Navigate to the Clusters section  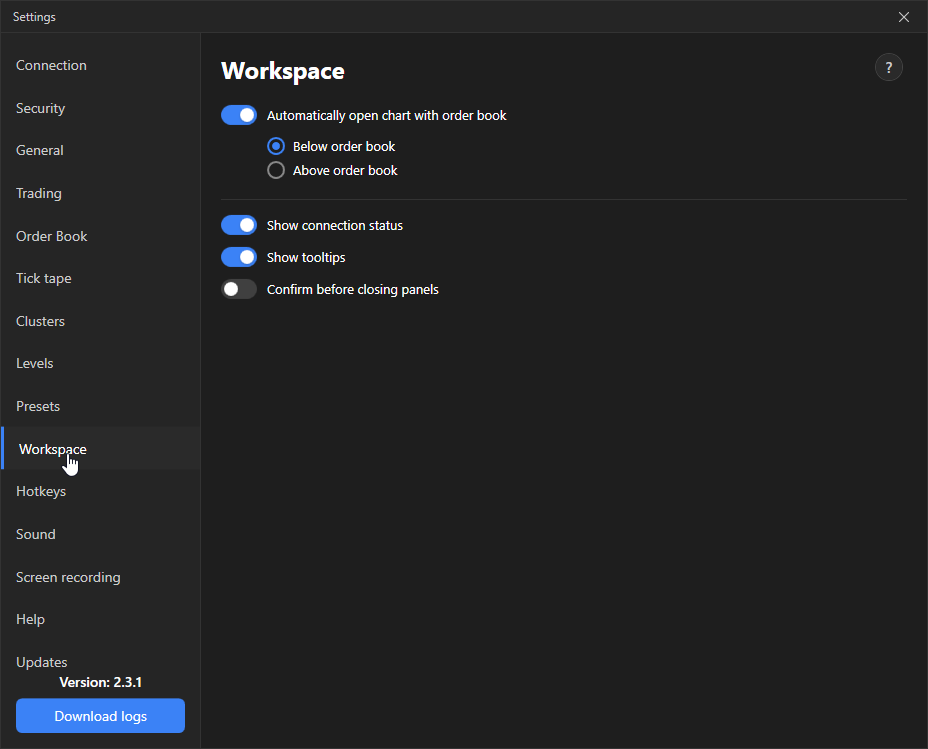(x=101, y=321)
